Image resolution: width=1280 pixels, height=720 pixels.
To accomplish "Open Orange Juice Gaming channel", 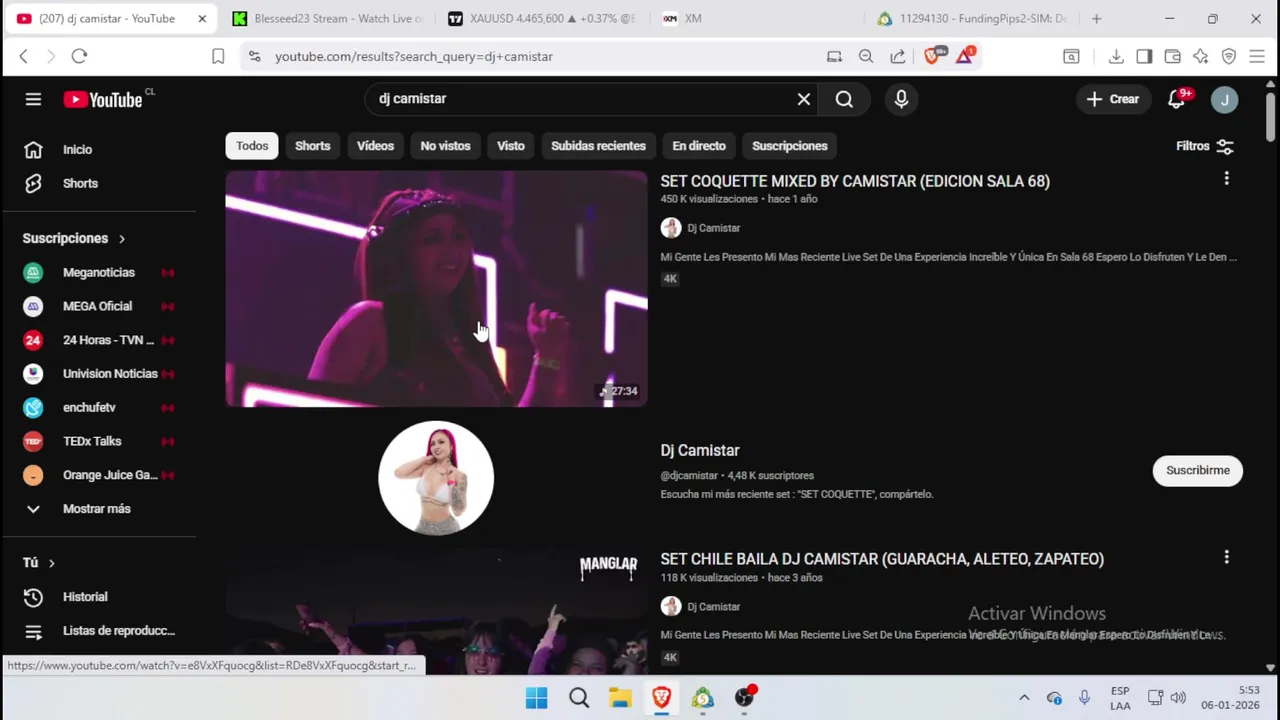I will [x=98, y=475].
